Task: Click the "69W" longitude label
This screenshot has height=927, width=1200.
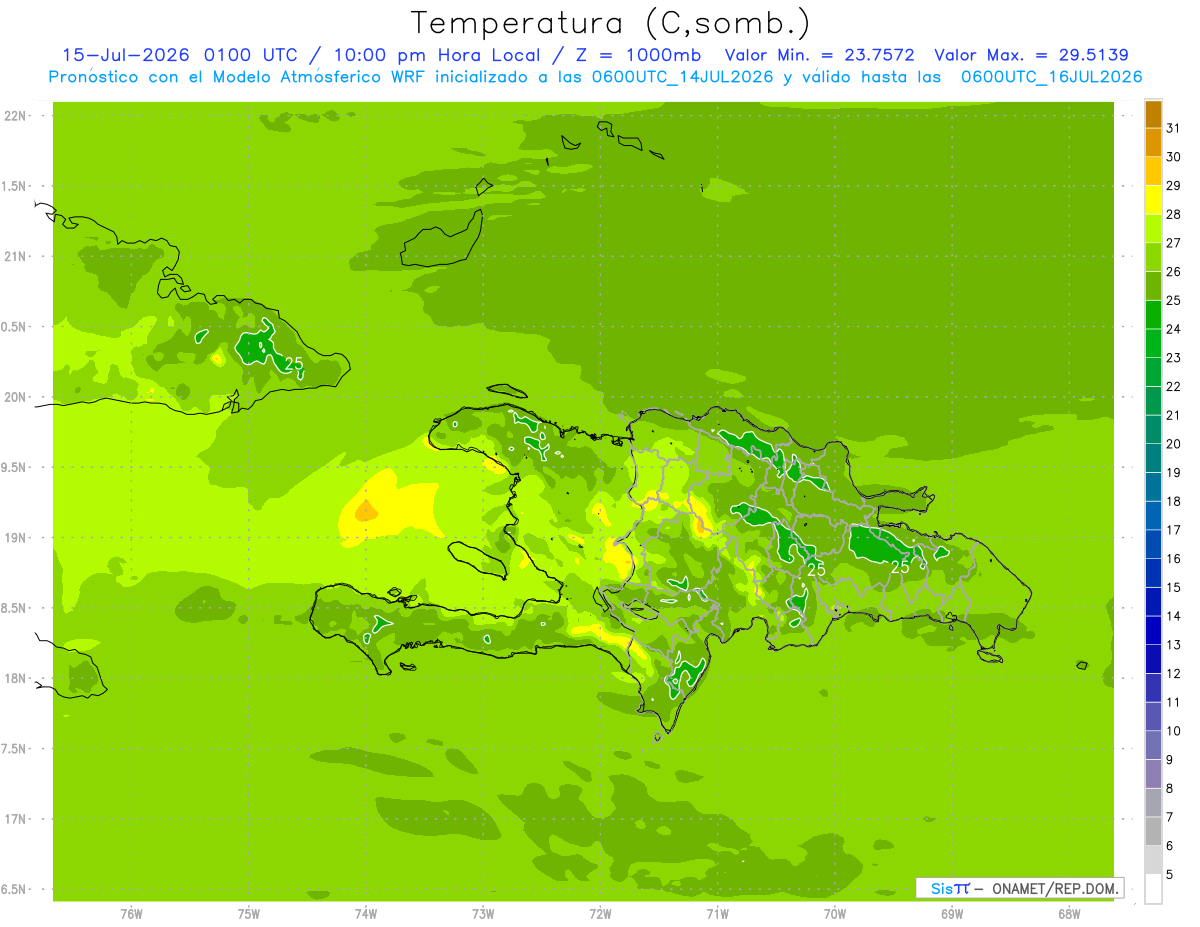Action: pyautogui.click(x=952, y=914)
